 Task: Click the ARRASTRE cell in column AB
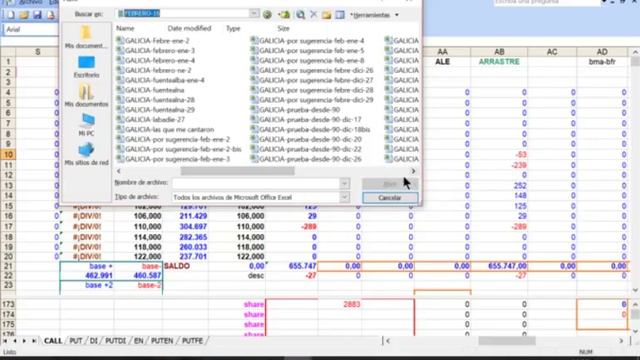499,62
